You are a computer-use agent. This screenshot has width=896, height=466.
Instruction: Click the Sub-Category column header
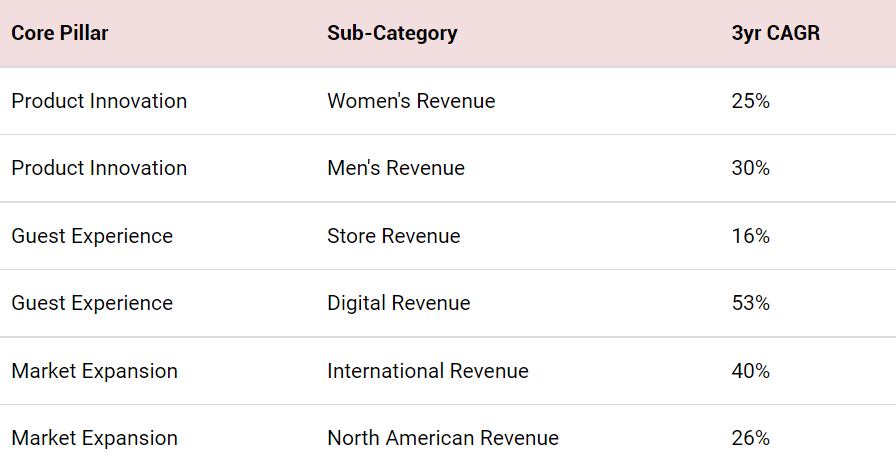[x=392, y=33]
